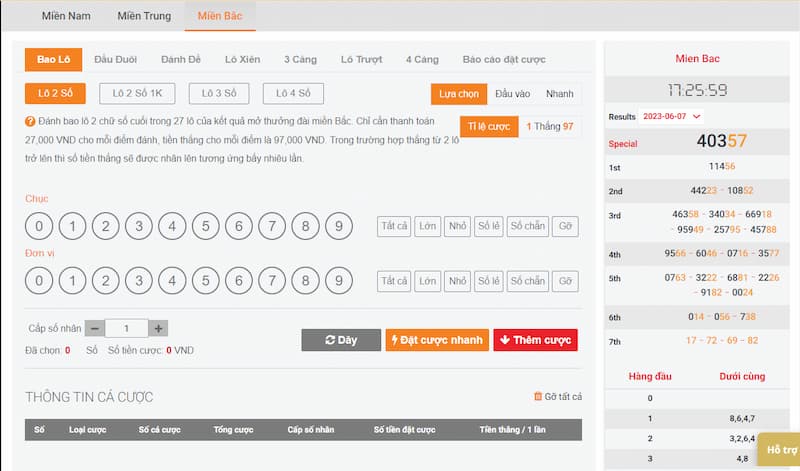Viewport: 800px width, 471px height.
Task: Open the Results date dropdown
Action: click(670, 117)
